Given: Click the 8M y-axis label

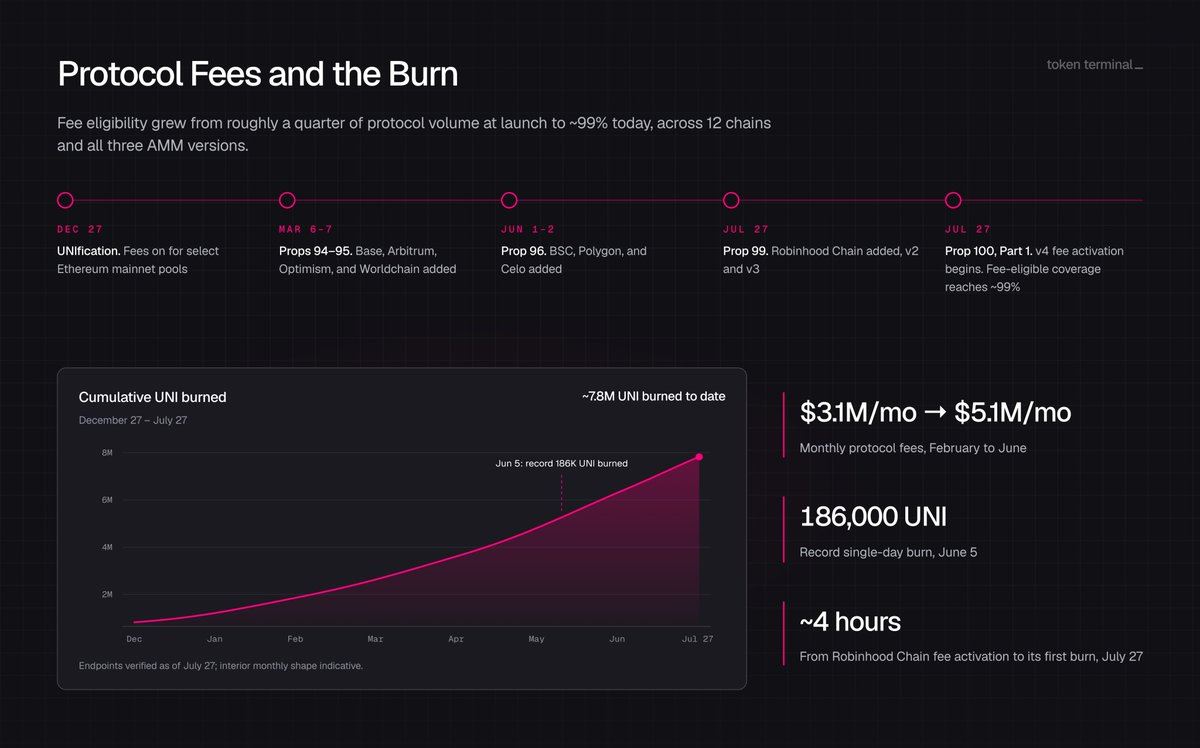Looking at the screenshot, I should pyautogui.click(x=106, y=453).
